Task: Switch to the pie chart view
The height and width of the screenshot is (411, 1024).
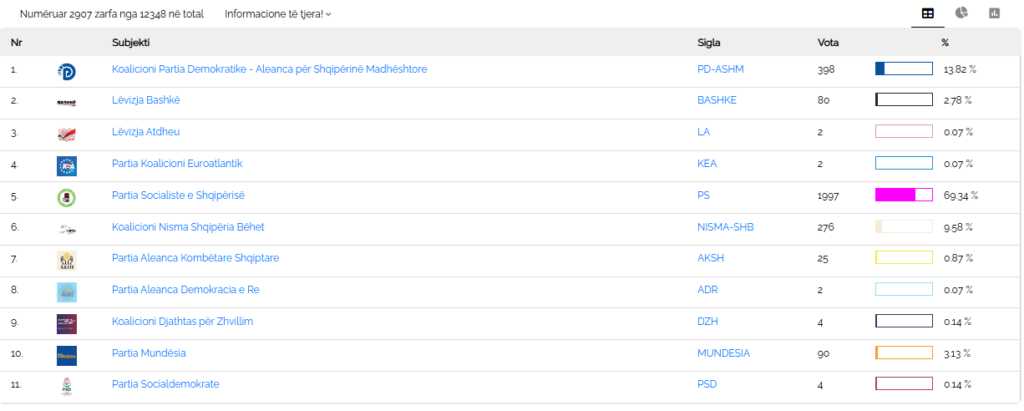Action: [x=961, y=14]
